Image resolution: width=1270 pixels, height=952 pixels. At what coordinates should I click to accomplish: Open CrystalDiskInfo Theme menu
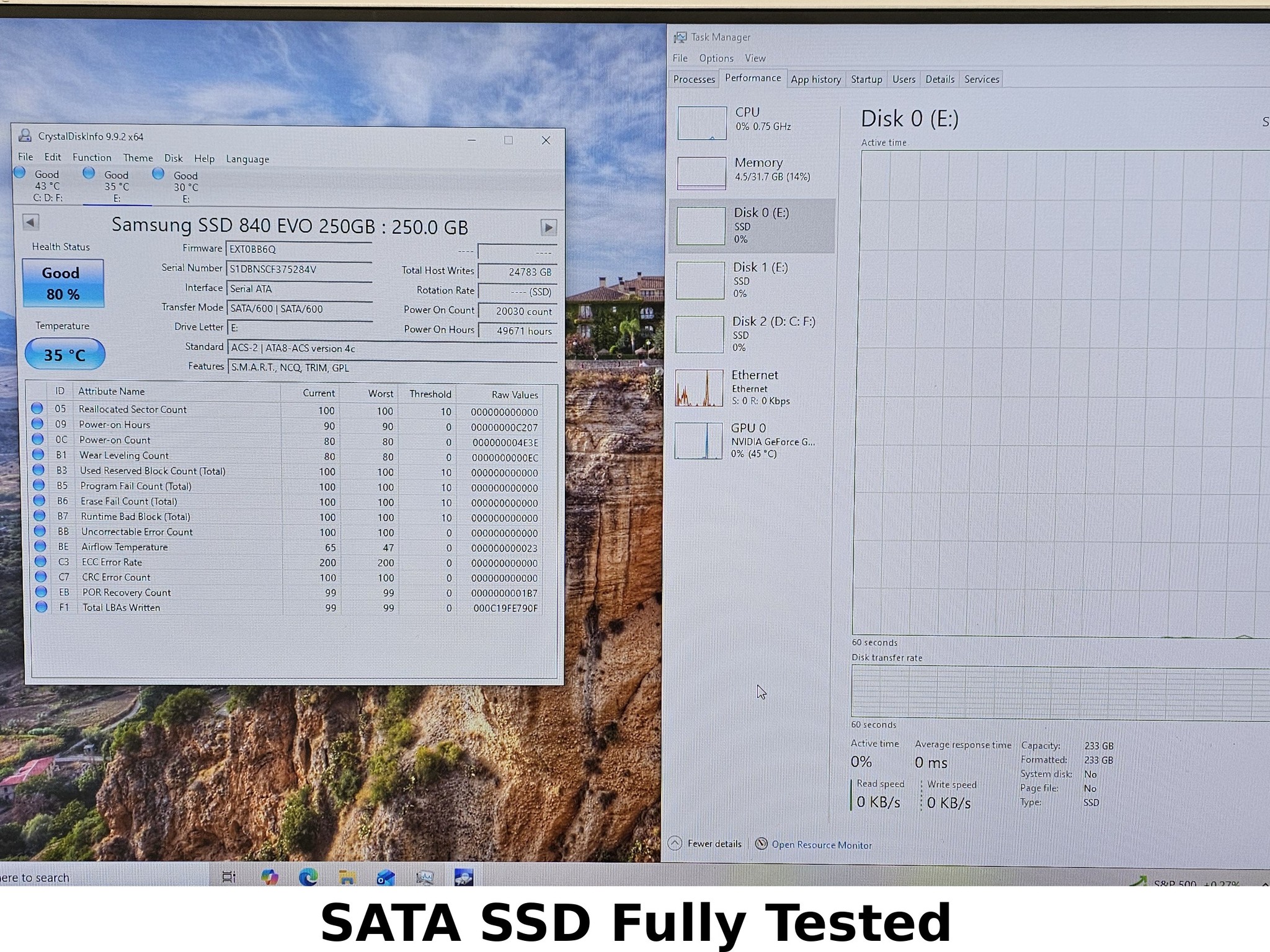(x=138, y=158)
